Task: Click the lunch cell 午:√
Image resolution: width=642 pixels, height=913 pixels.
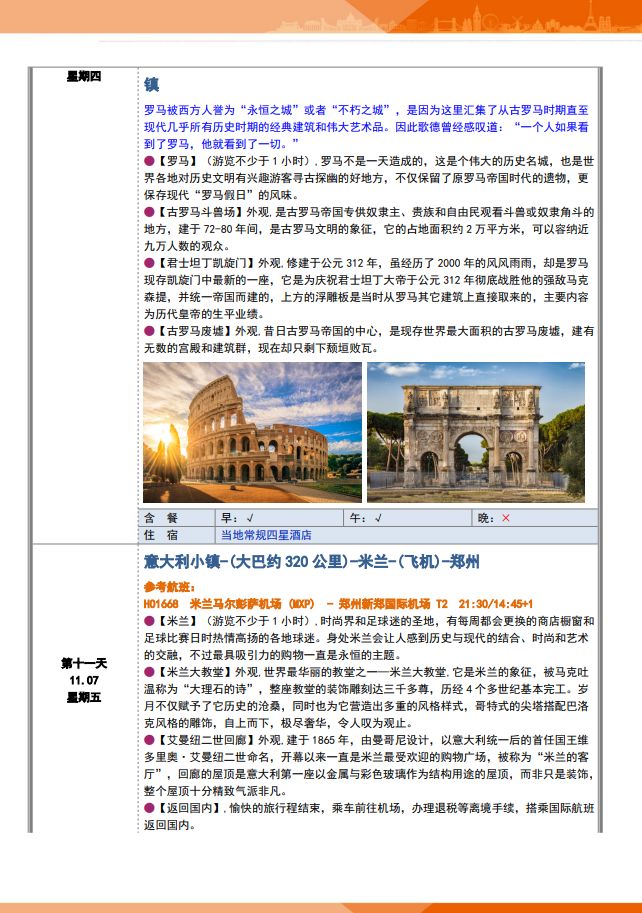Action: 408,518
